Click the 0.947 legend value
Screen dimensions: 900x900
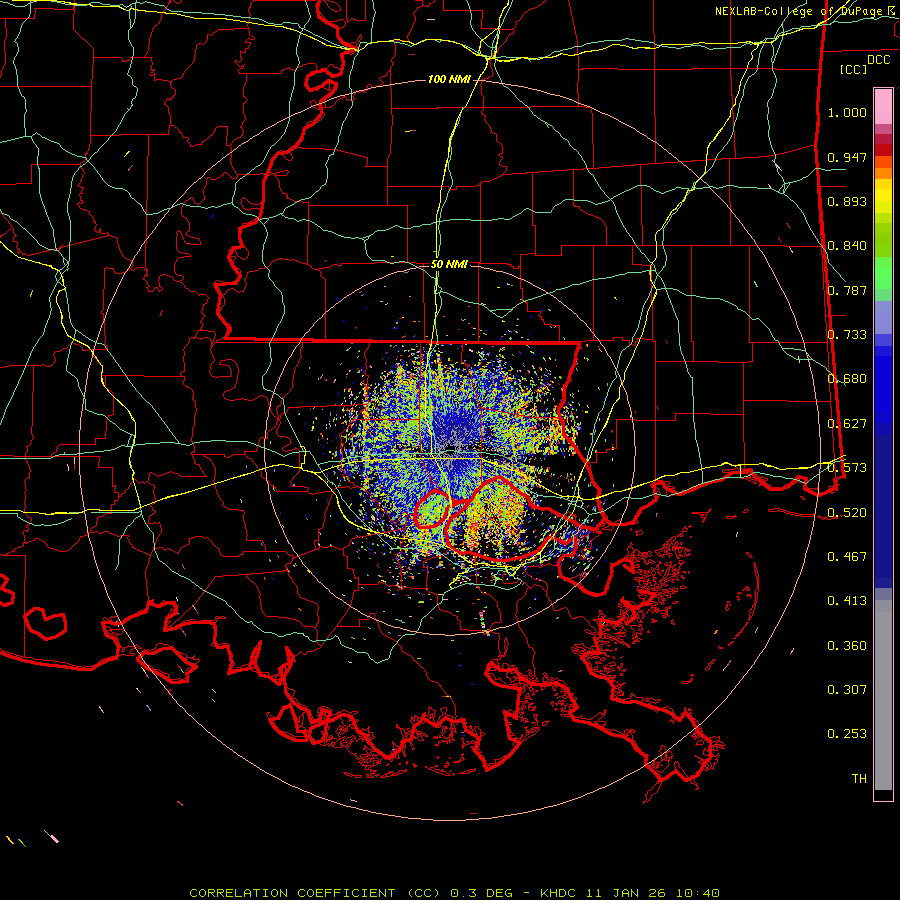click(x=847, y=157)
